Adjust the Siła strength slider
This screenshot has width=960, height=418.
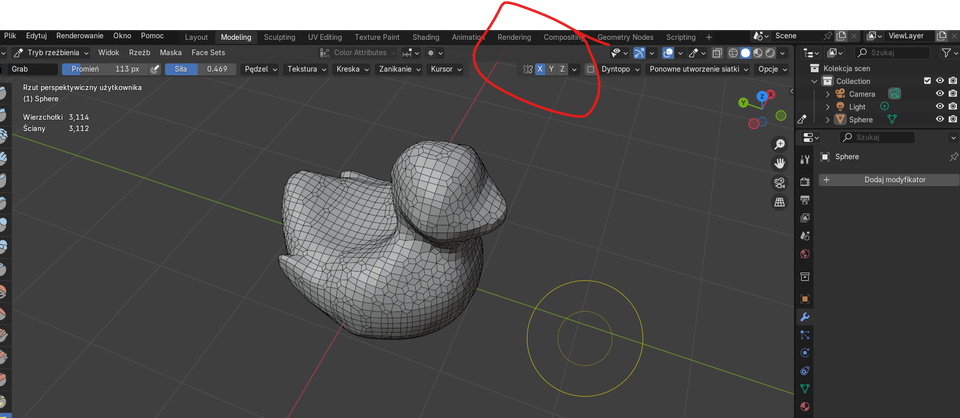click(x=200, y=69)
